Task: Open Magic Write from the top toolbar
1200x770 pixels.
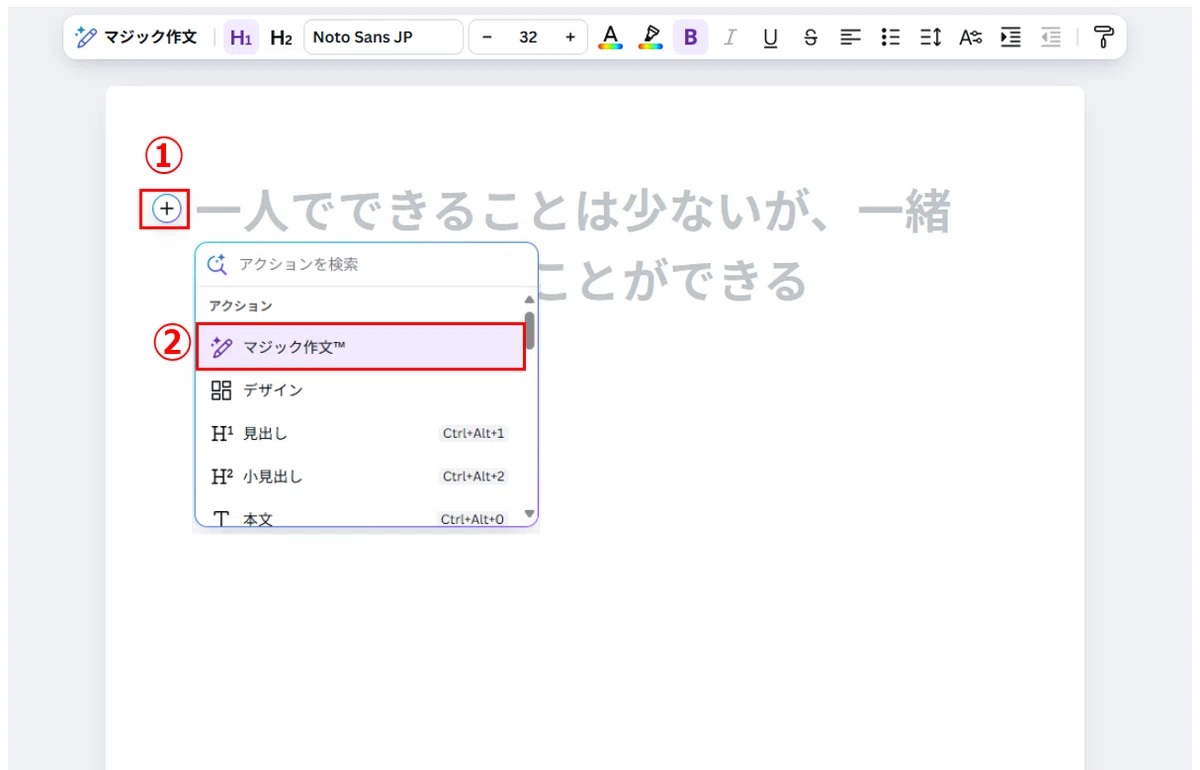Action: (x=136, y=37)
